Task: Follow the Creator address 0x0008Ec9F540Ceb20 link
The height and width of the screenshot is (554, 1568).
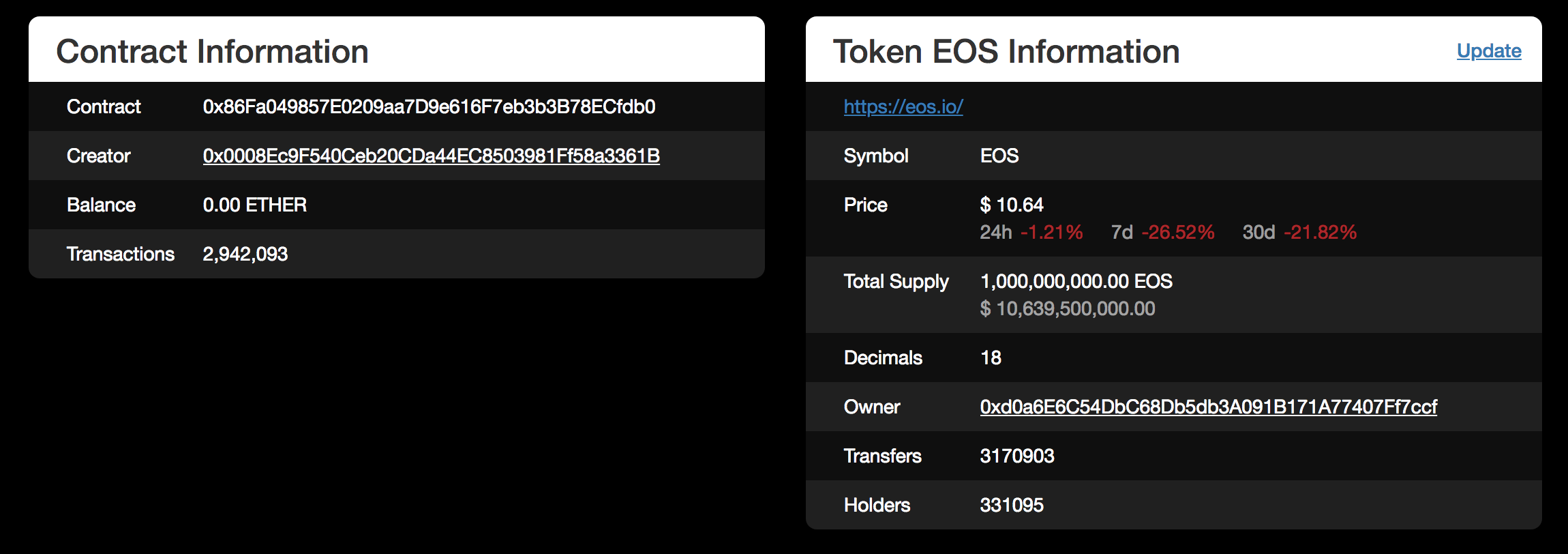Action: [431, 156]
